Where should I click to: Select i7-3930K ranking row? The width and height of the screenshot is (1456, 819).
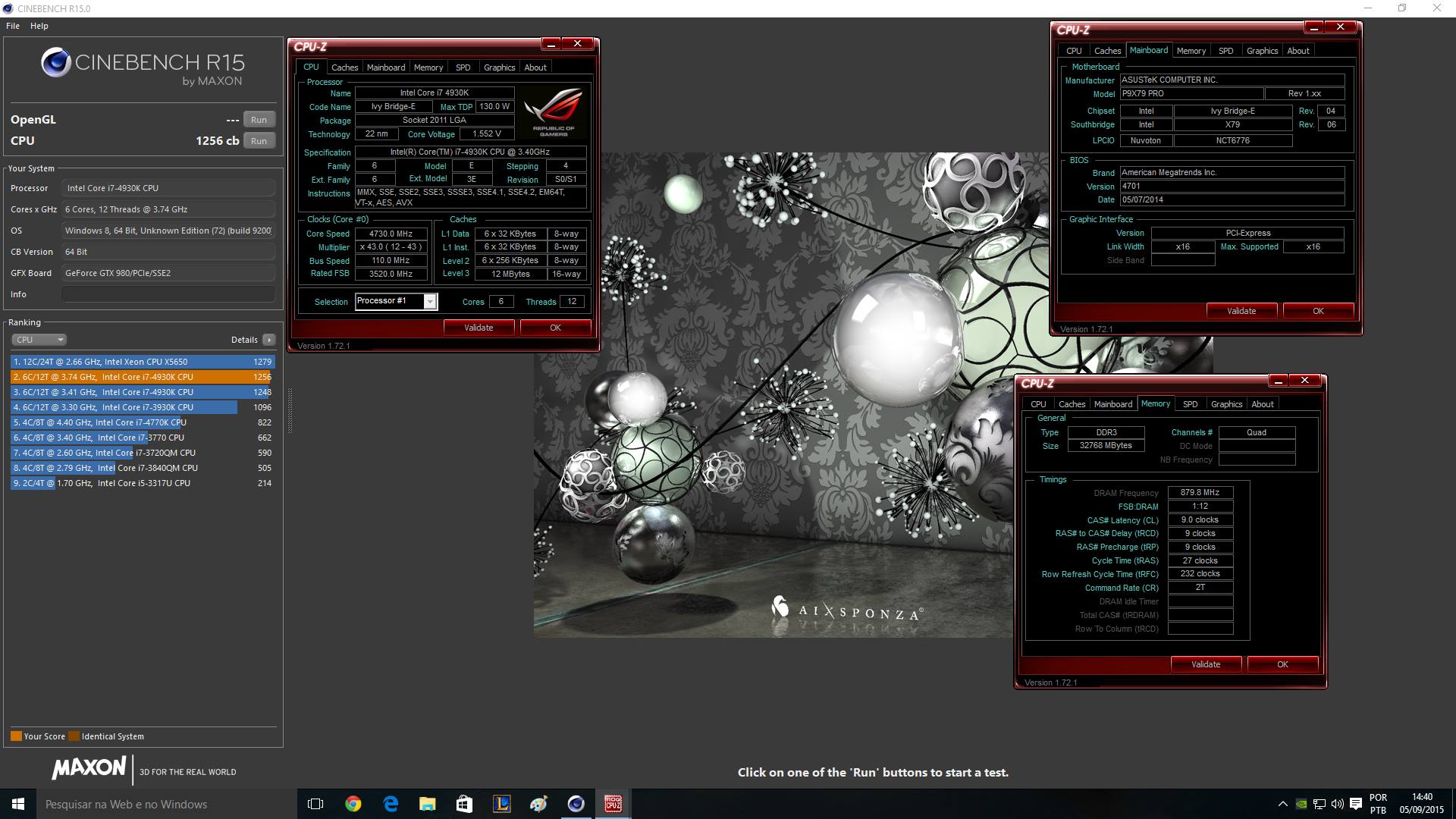pos(143,407)
